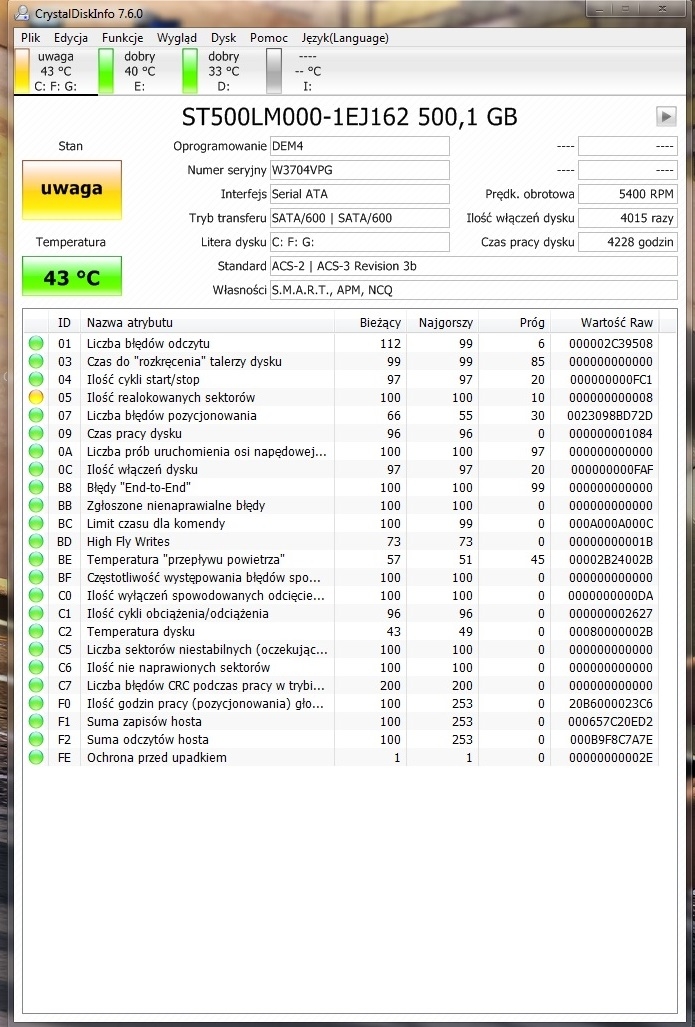Click the Wartość Raw column header

pos(605,322)
